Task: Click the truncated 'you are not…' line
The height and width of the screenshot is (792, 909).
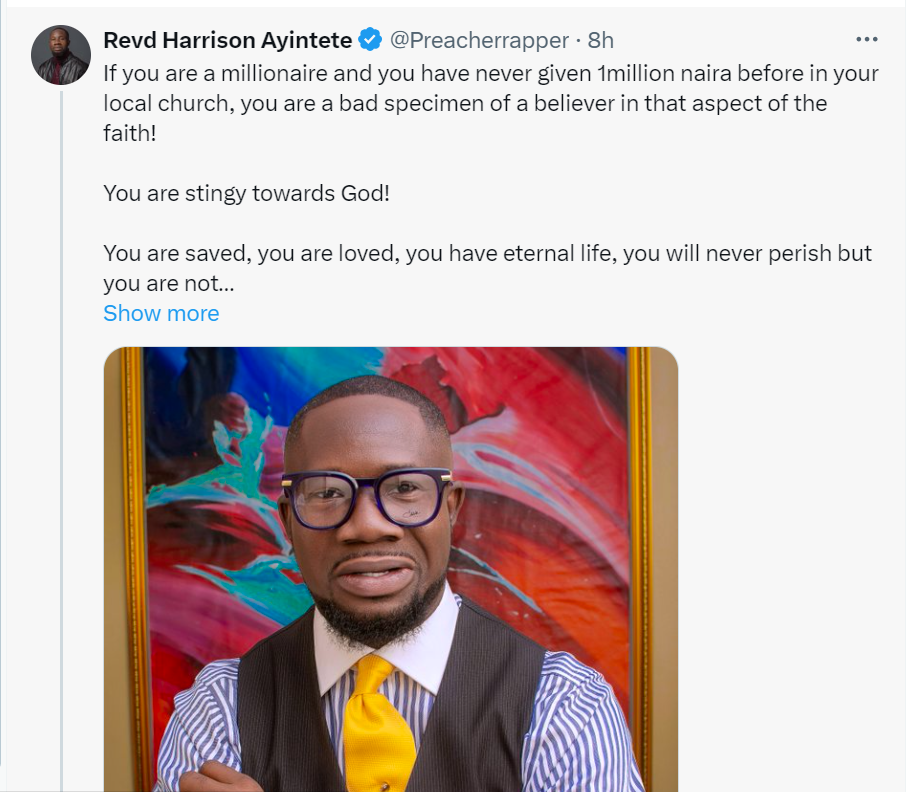Action: (168, 283)
